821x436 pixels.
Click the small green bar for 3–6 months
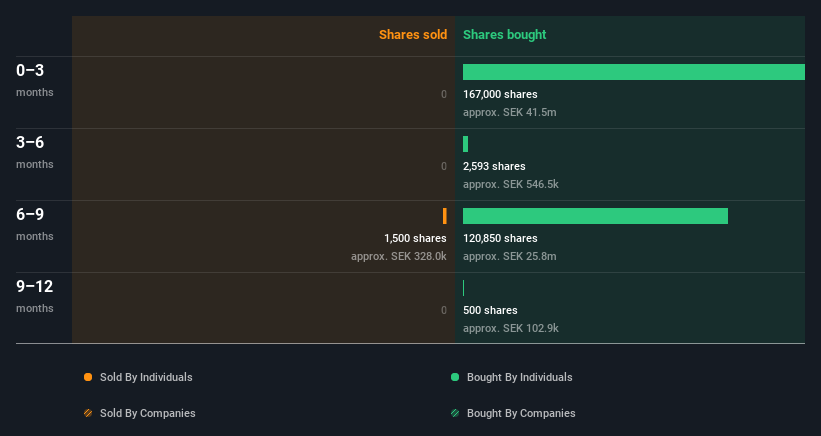point(465,144)
